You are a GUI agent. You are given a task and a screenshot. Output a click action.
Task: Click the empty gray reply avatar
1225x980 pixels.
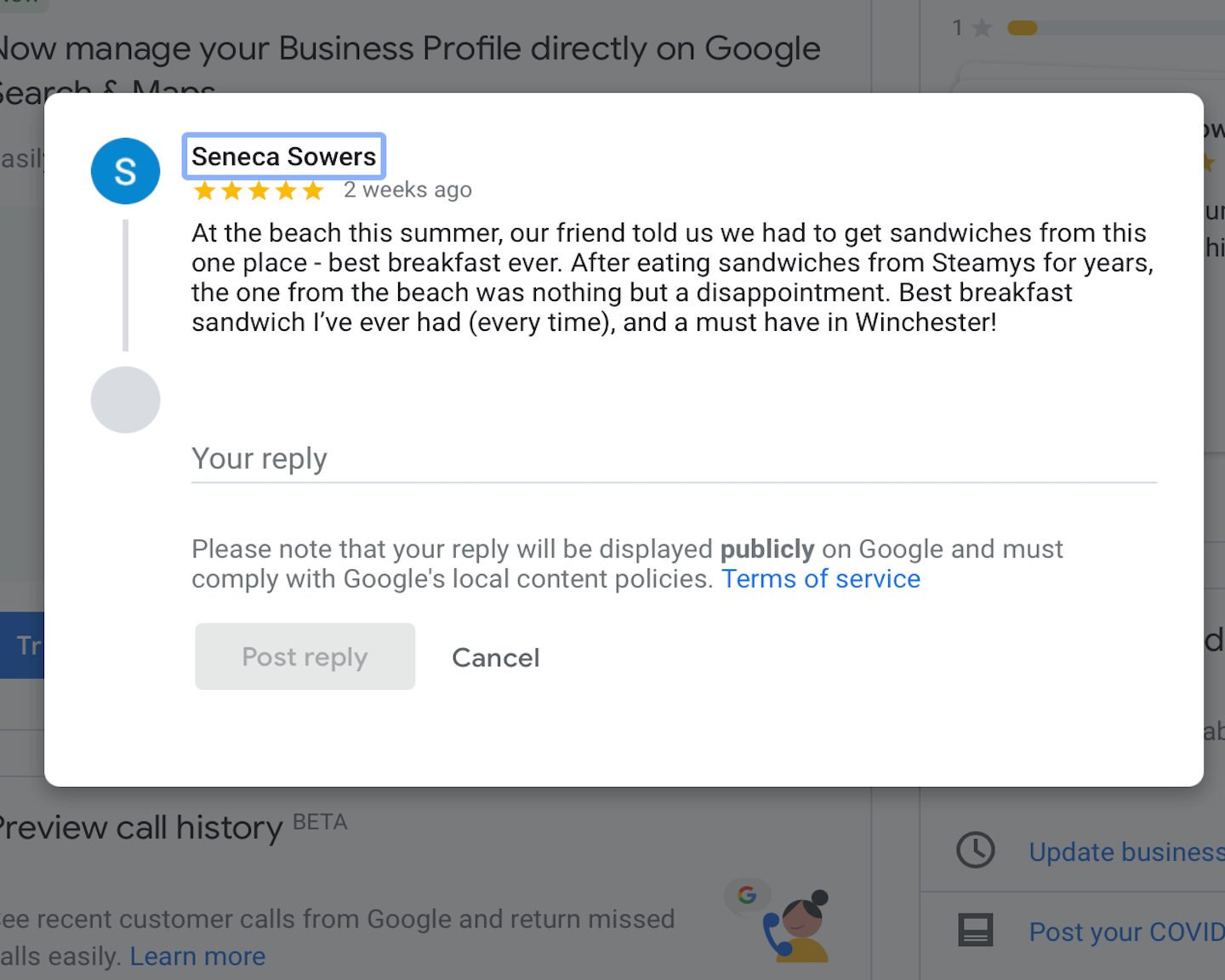(125, 400)
